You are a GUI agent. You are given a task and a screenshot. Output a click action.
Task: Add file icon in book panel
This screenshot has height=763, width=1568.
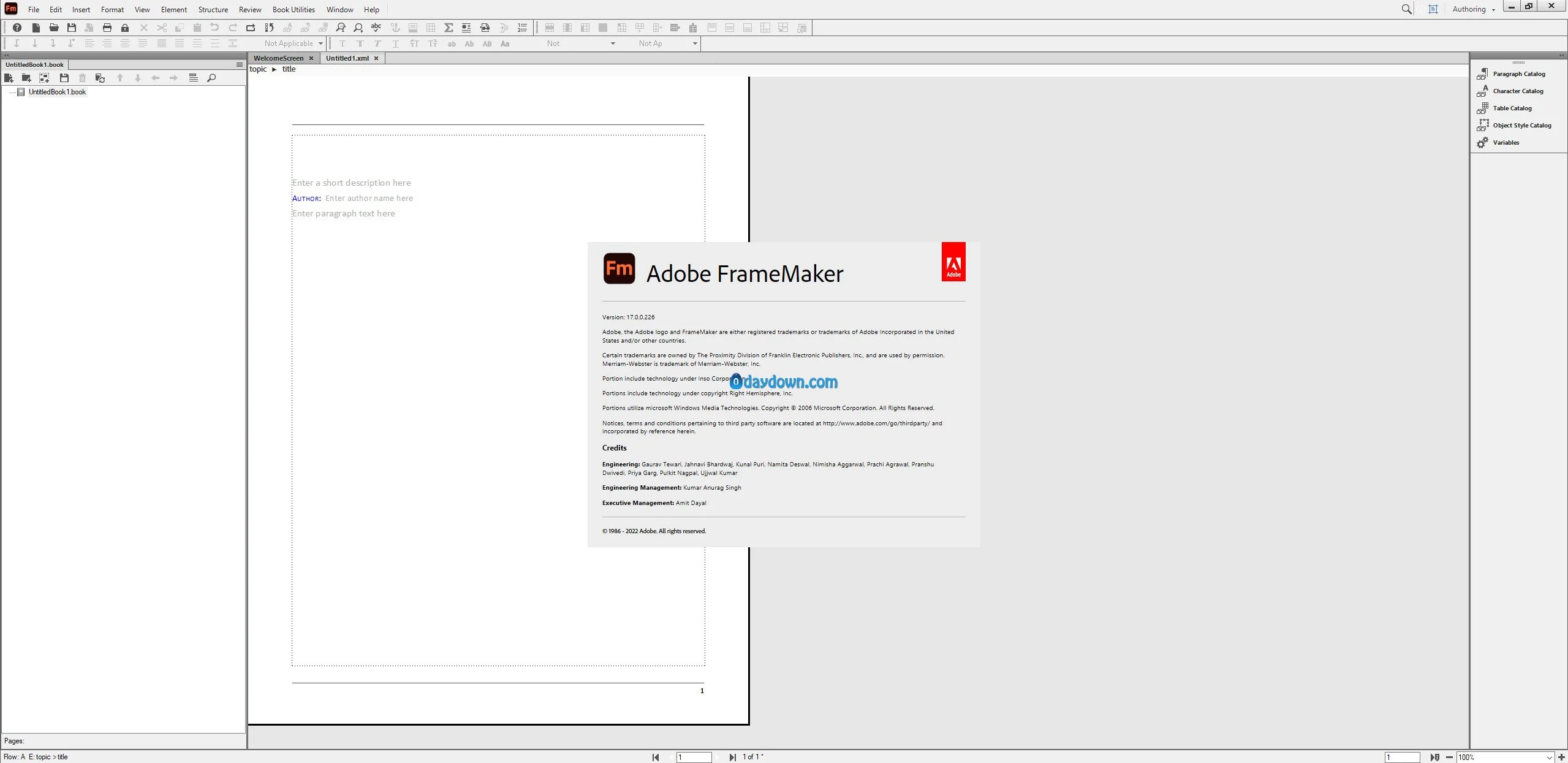[x=9, y=78]
